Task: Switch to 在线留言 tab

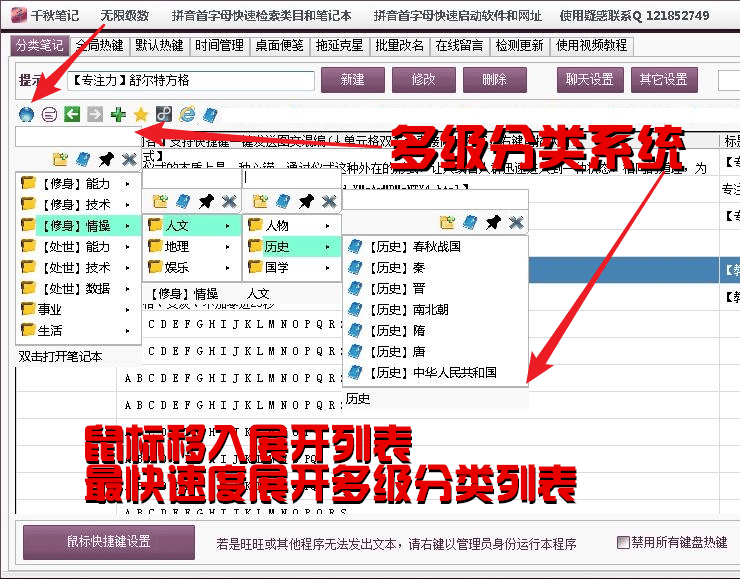Action: coord(459,45)
